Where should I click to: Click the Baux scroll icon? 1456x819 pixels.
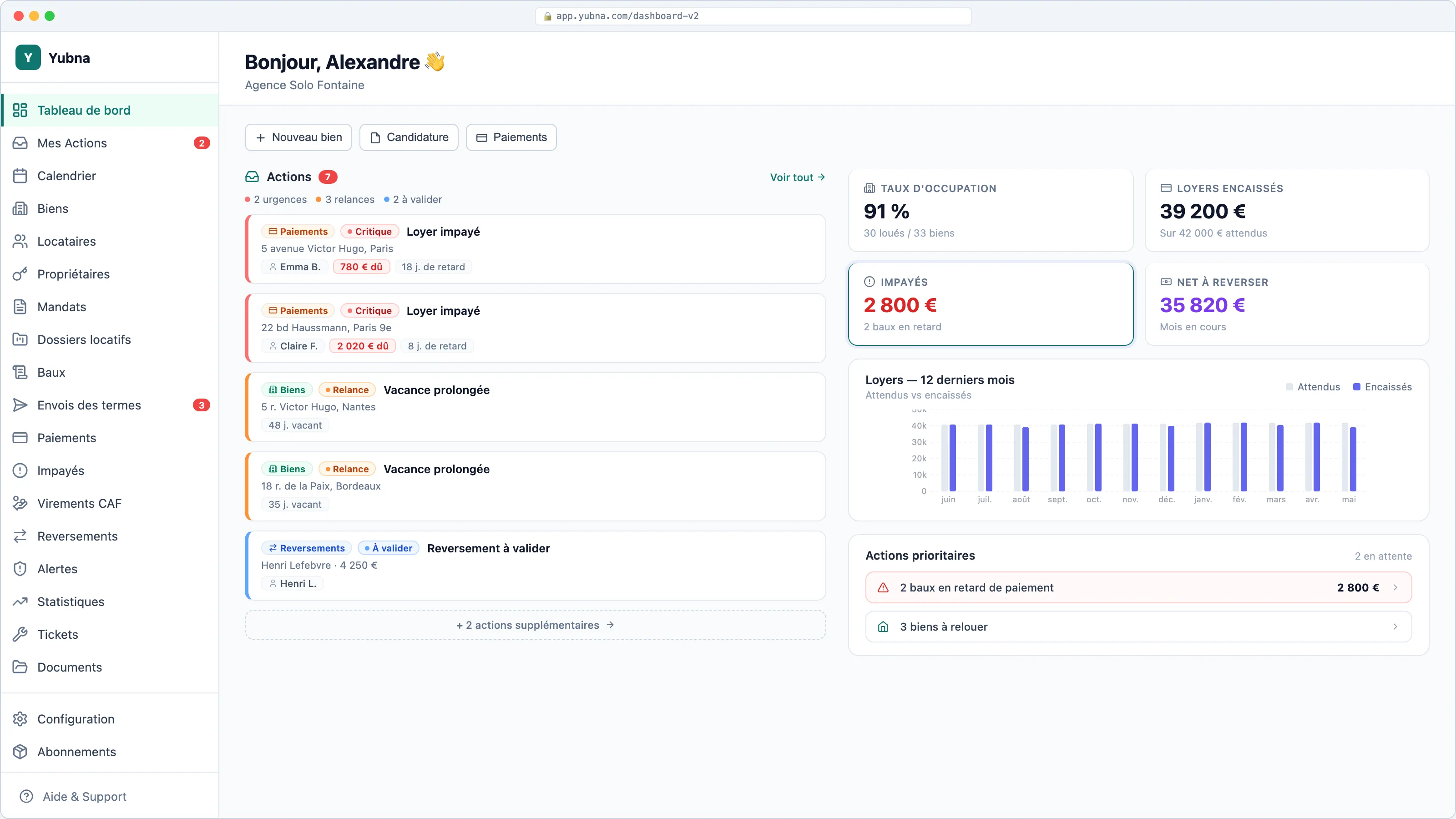coord(20,373)
